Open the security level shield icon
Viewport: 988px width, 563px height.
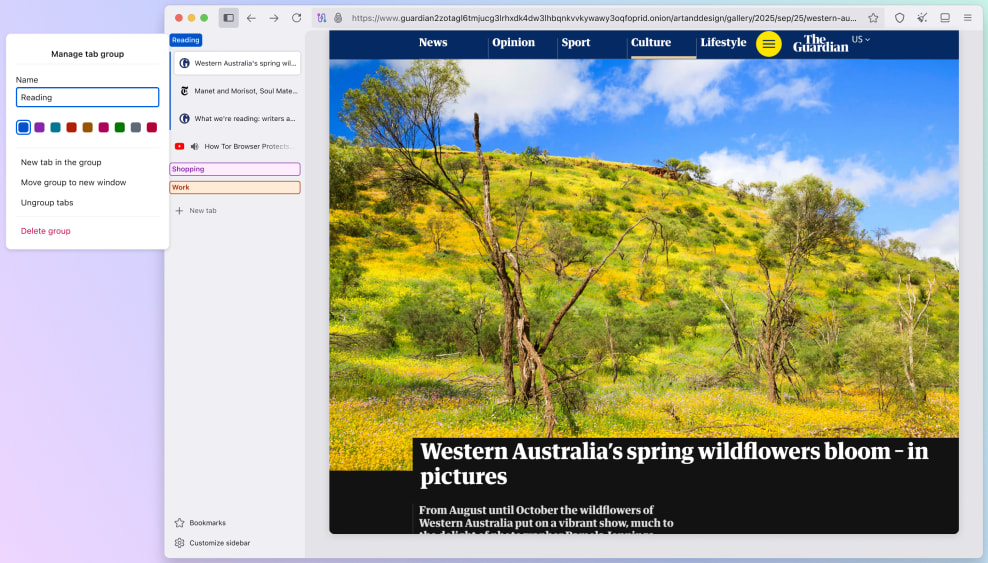(x=899, y=18)
